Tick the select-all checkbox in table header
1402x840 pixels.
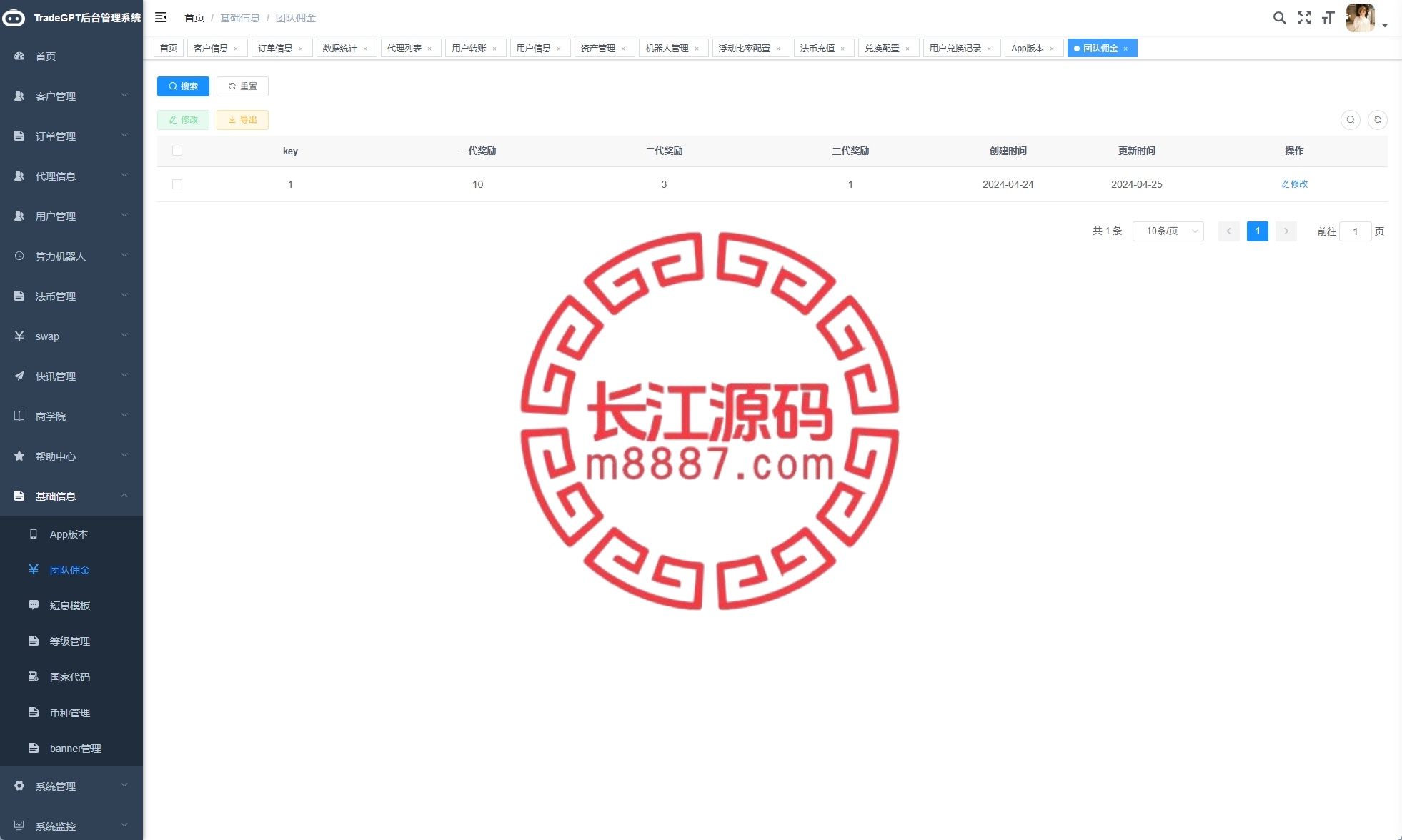177,151
